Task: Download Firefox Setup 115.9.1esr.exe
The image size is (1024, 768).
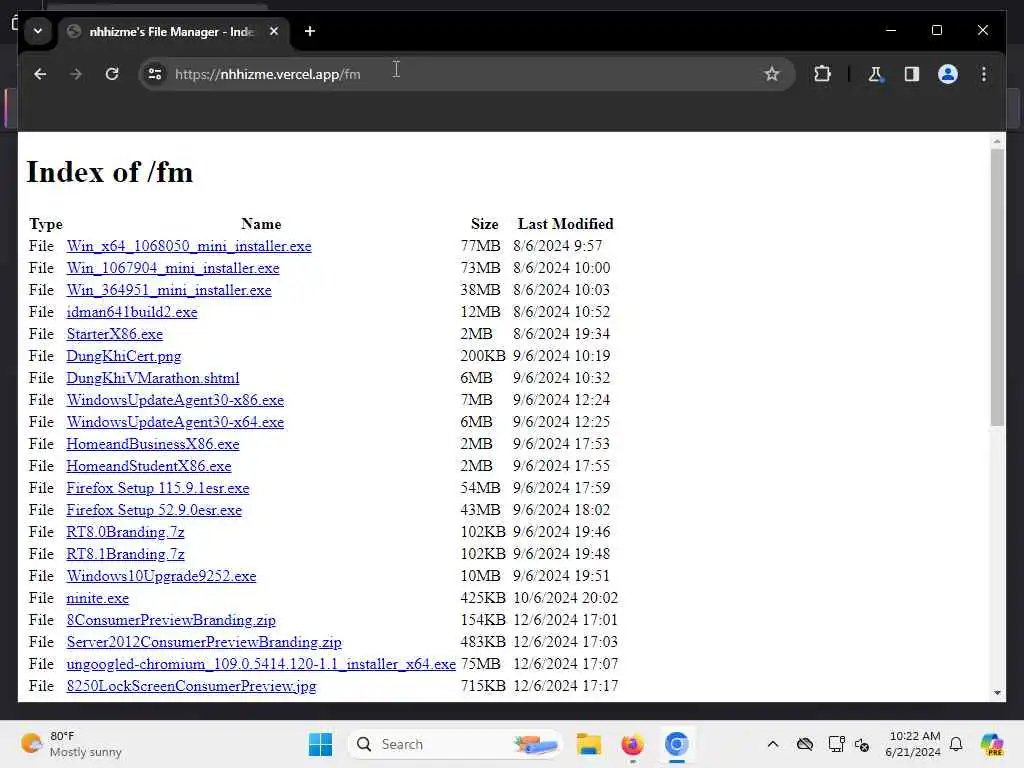Action: coord(157,488)
